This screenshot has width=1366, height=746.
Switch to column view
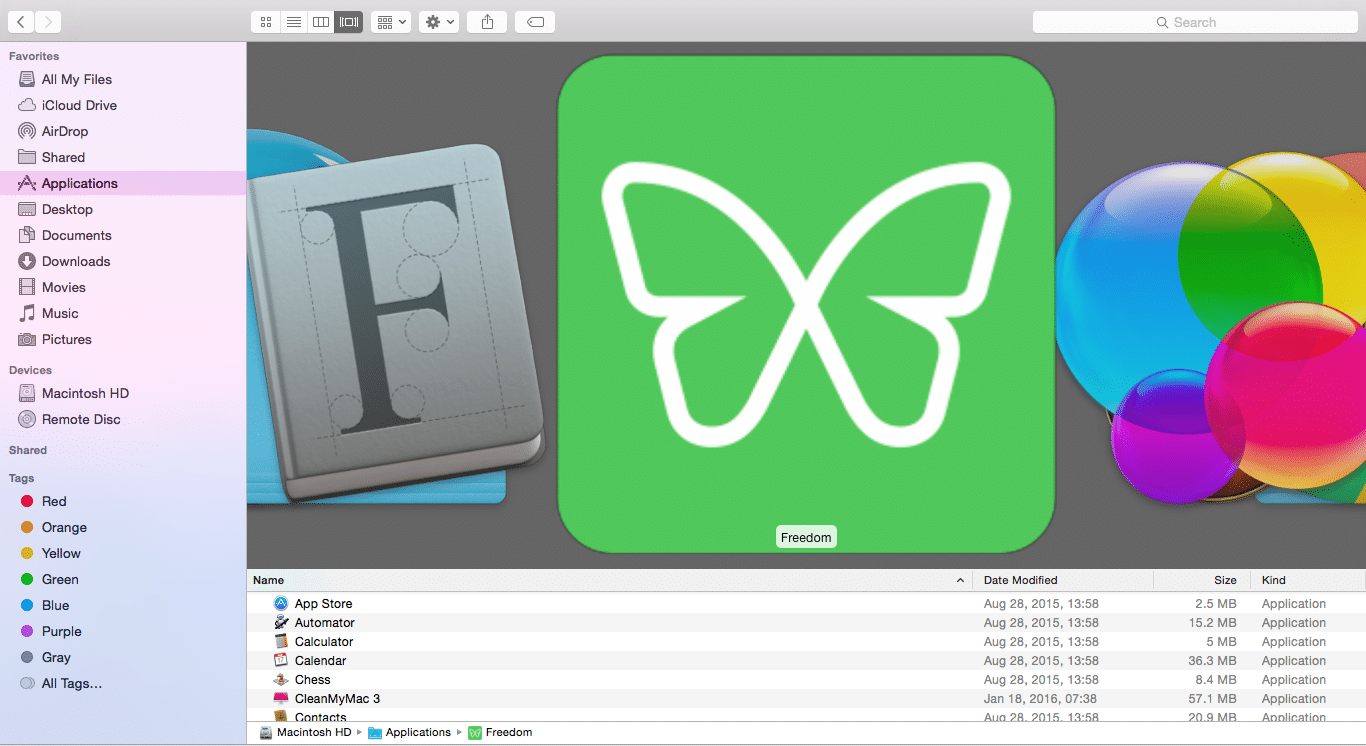pyautogui.click(x=320, y=22)
